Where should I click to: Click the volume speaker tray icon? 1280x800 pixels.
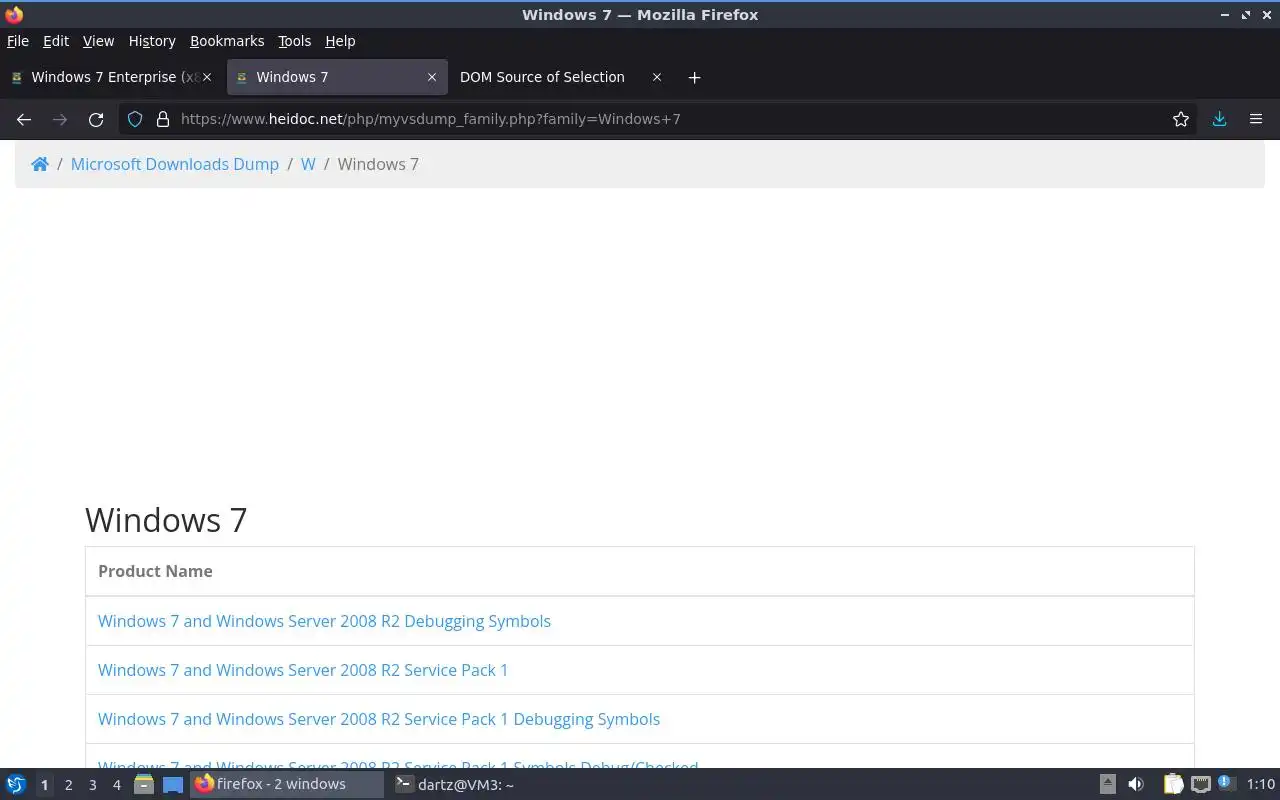pos(1136,784)
